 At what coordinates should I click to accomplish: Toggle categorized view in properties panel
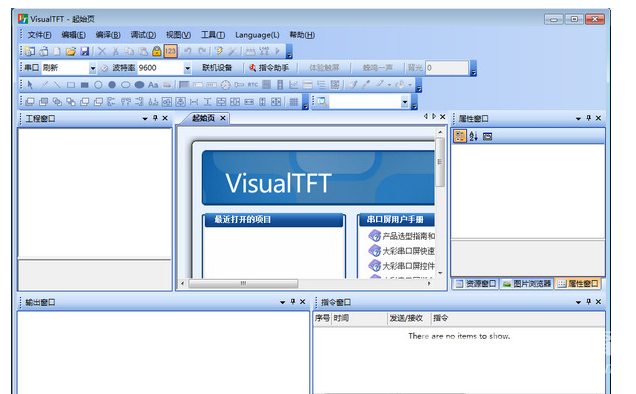(x=460, y=136)
